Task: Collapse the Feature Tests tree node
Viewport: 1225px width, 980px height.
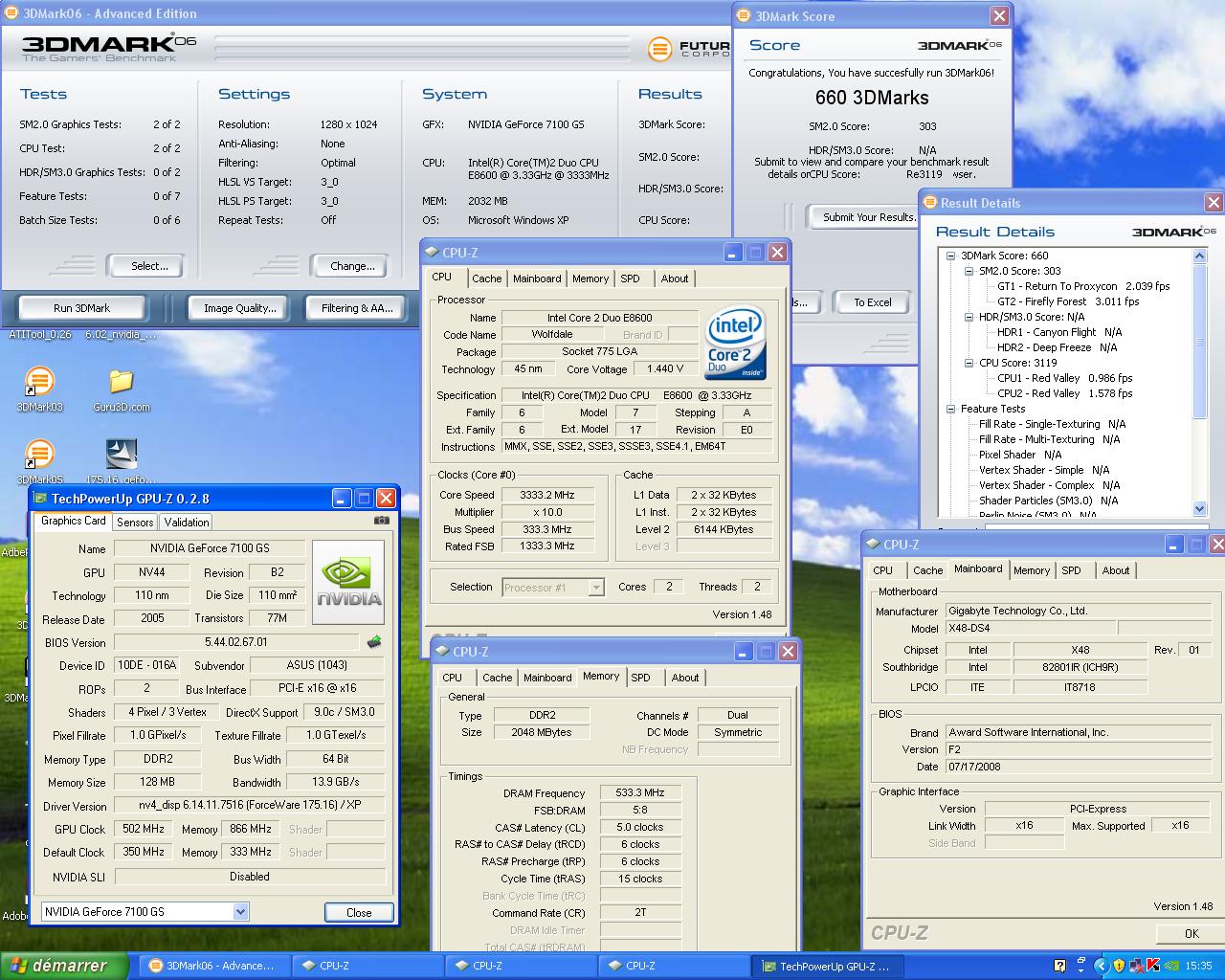Action: point(950,409)
